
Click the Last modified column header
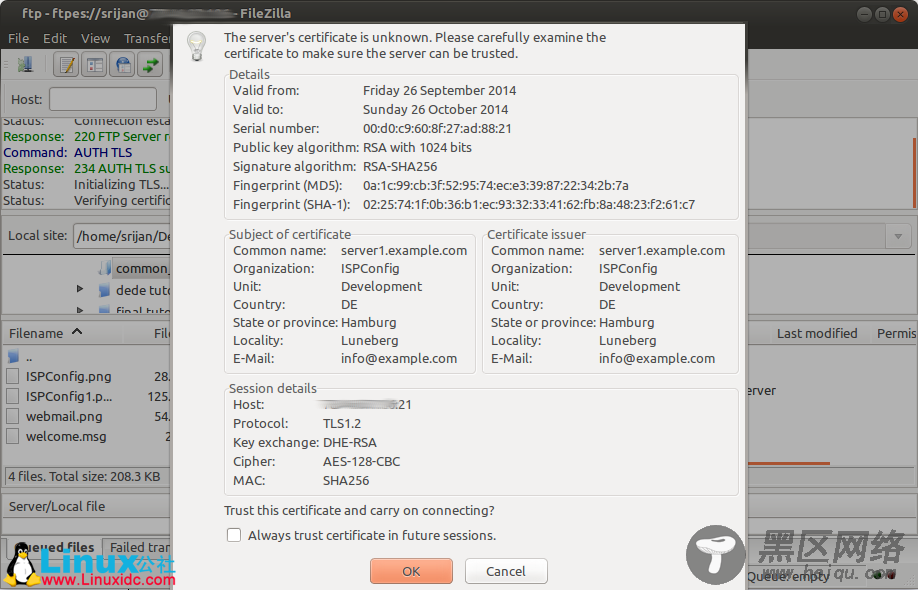click(817, 333)
